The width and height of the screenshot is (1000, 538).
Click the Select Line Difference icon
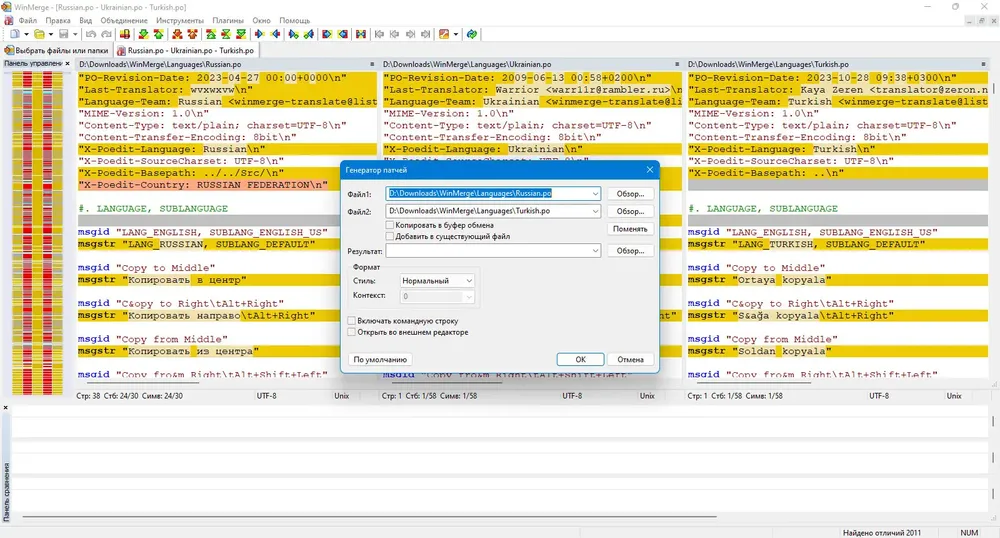(x=125, y=34)
